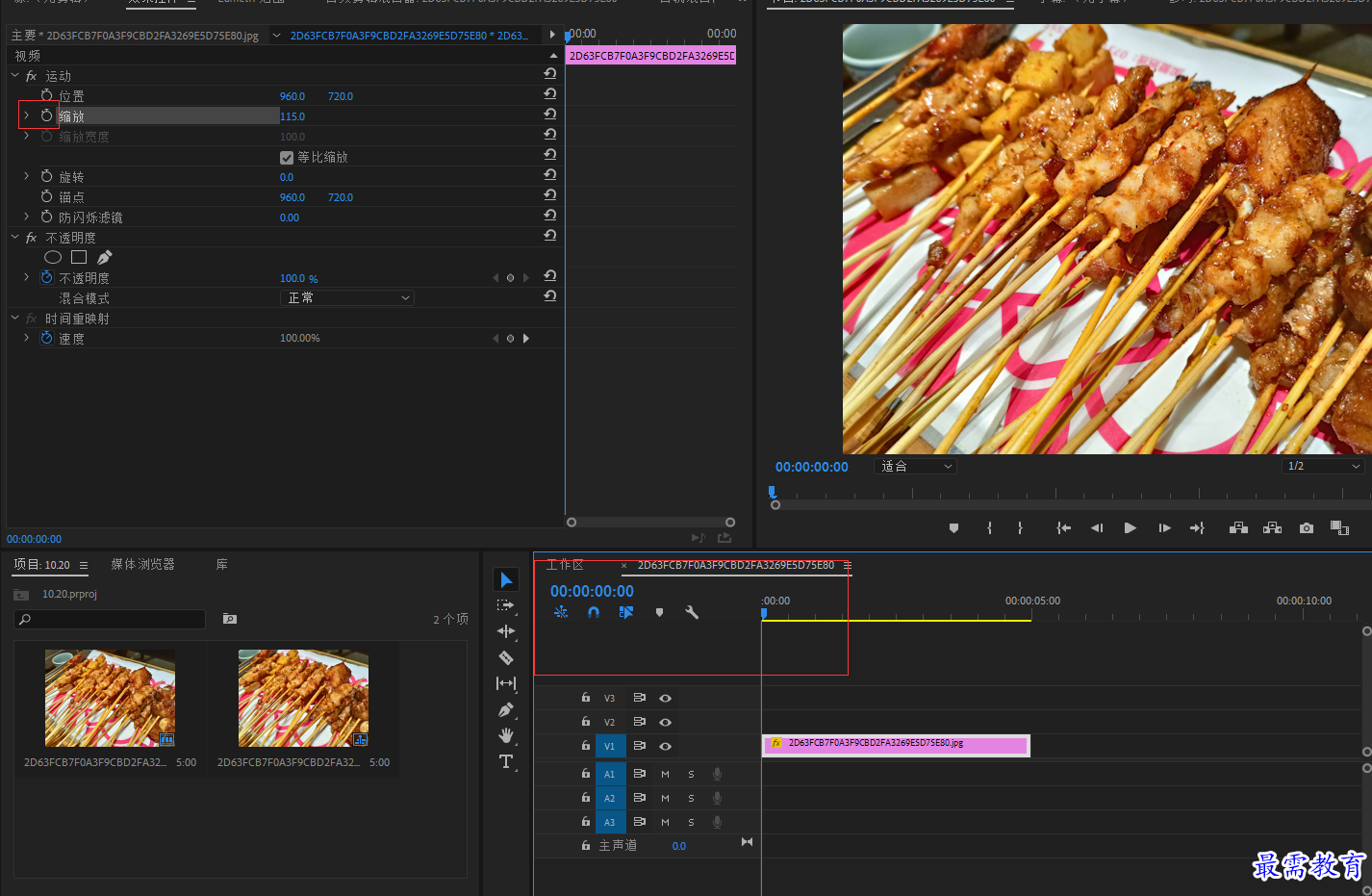The height and width of the screenshot is (896, 1372).
Task: Collapse the Motion effect group
Action: pos(14,75)
